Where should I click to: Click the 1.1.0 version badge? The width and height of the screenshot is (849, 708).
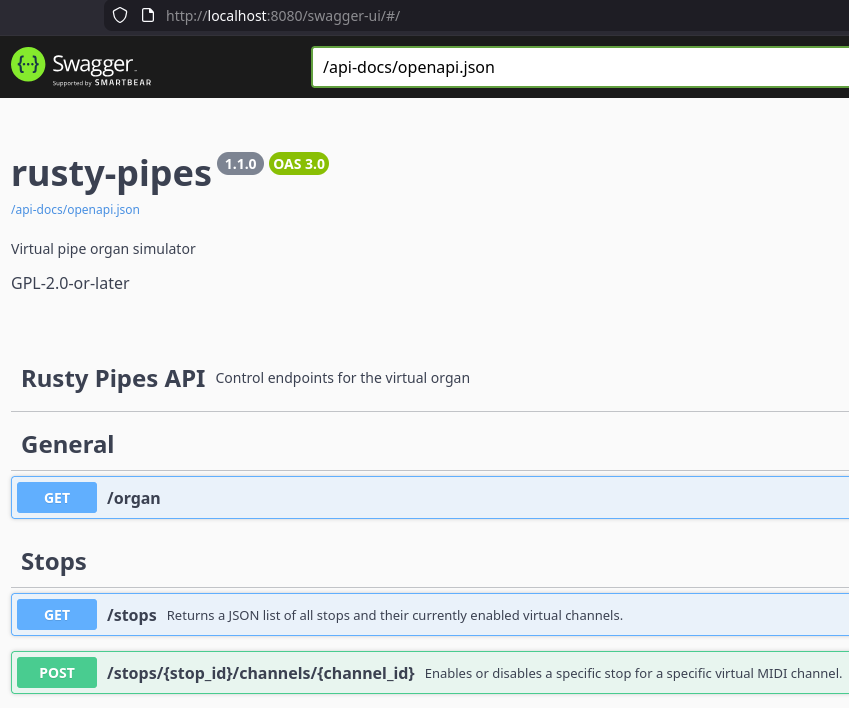coord(241,164)
